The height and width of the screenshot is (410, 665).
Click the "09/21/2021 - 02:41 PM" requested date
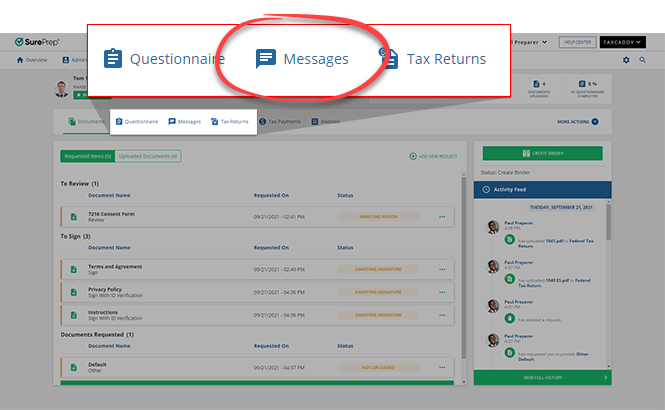(x=279, y=217)
